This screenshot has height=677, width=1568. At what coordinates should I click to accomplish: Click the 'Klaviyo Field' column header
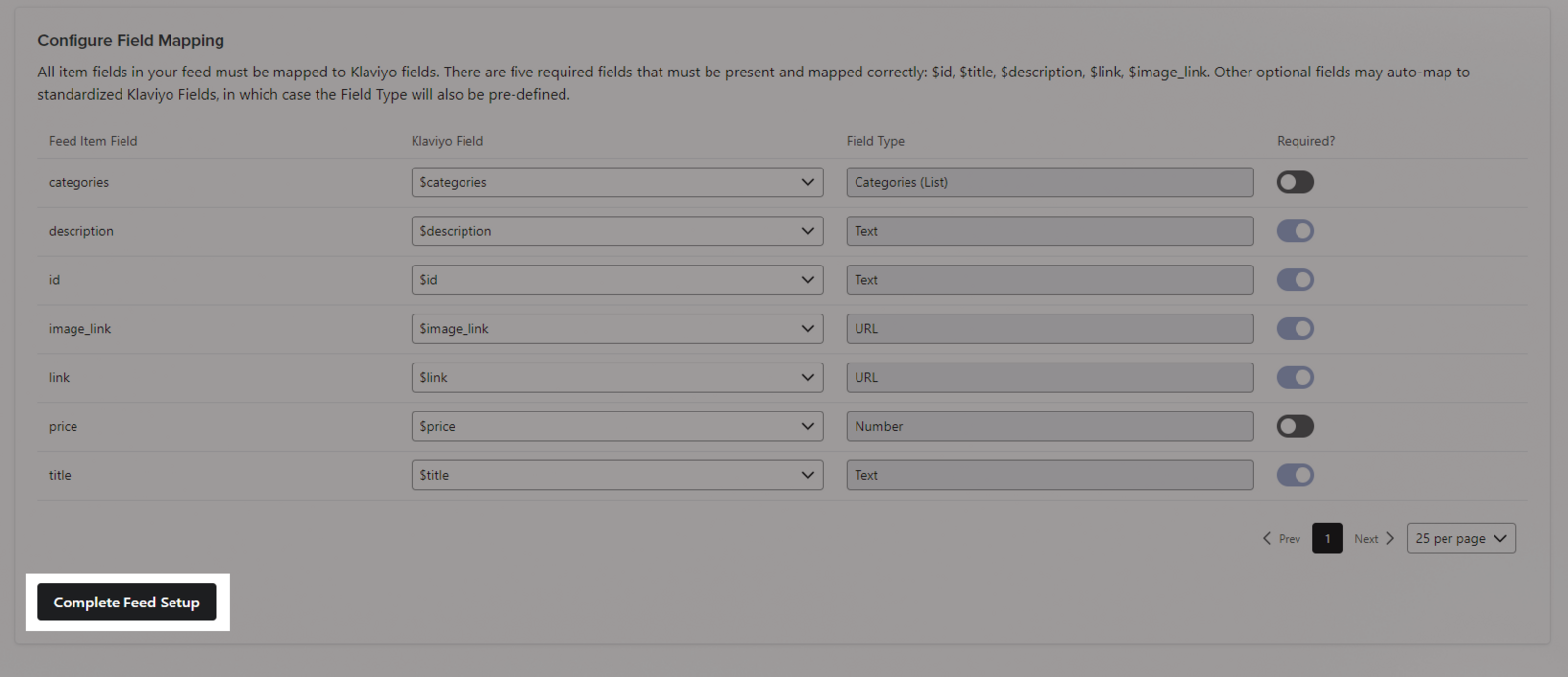coord(447,141)
